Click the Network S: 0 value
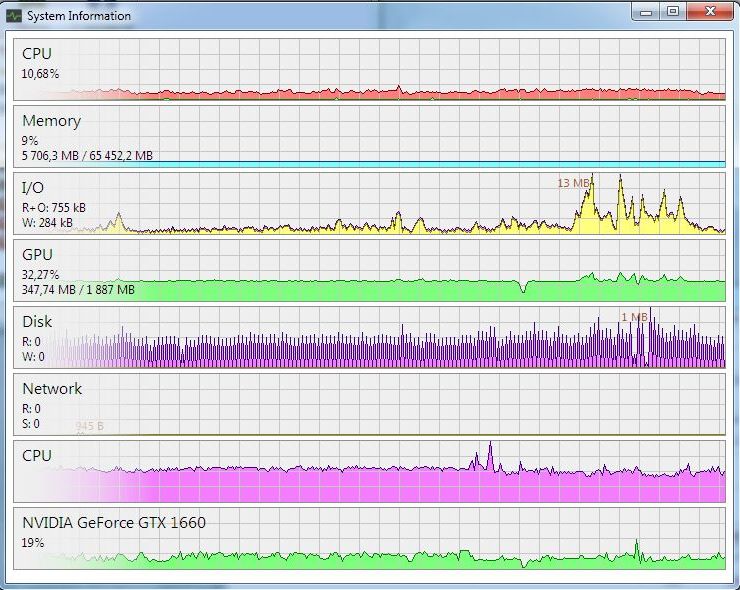The image size is (740, 590). tap(31, 423)
